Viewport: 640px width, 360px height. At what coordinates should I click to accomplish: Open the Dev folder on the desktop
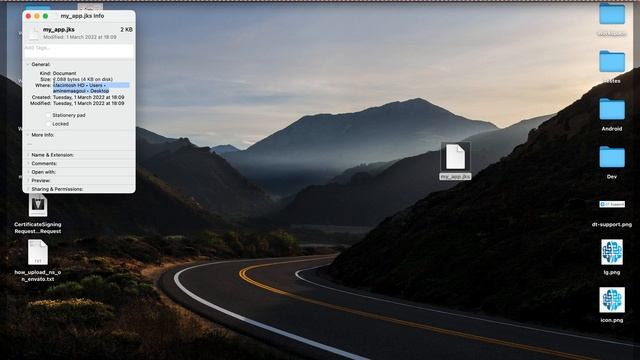612,157
